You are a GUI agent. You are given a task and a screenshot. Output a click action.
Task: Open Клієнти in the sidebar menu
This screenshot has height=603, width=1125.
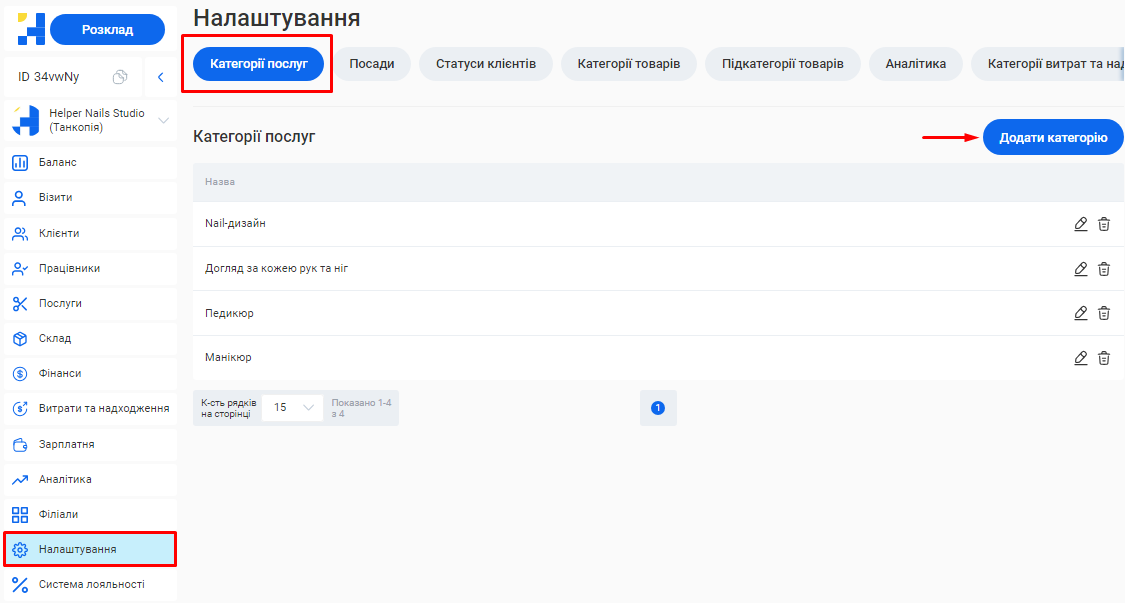pos(59,233)
